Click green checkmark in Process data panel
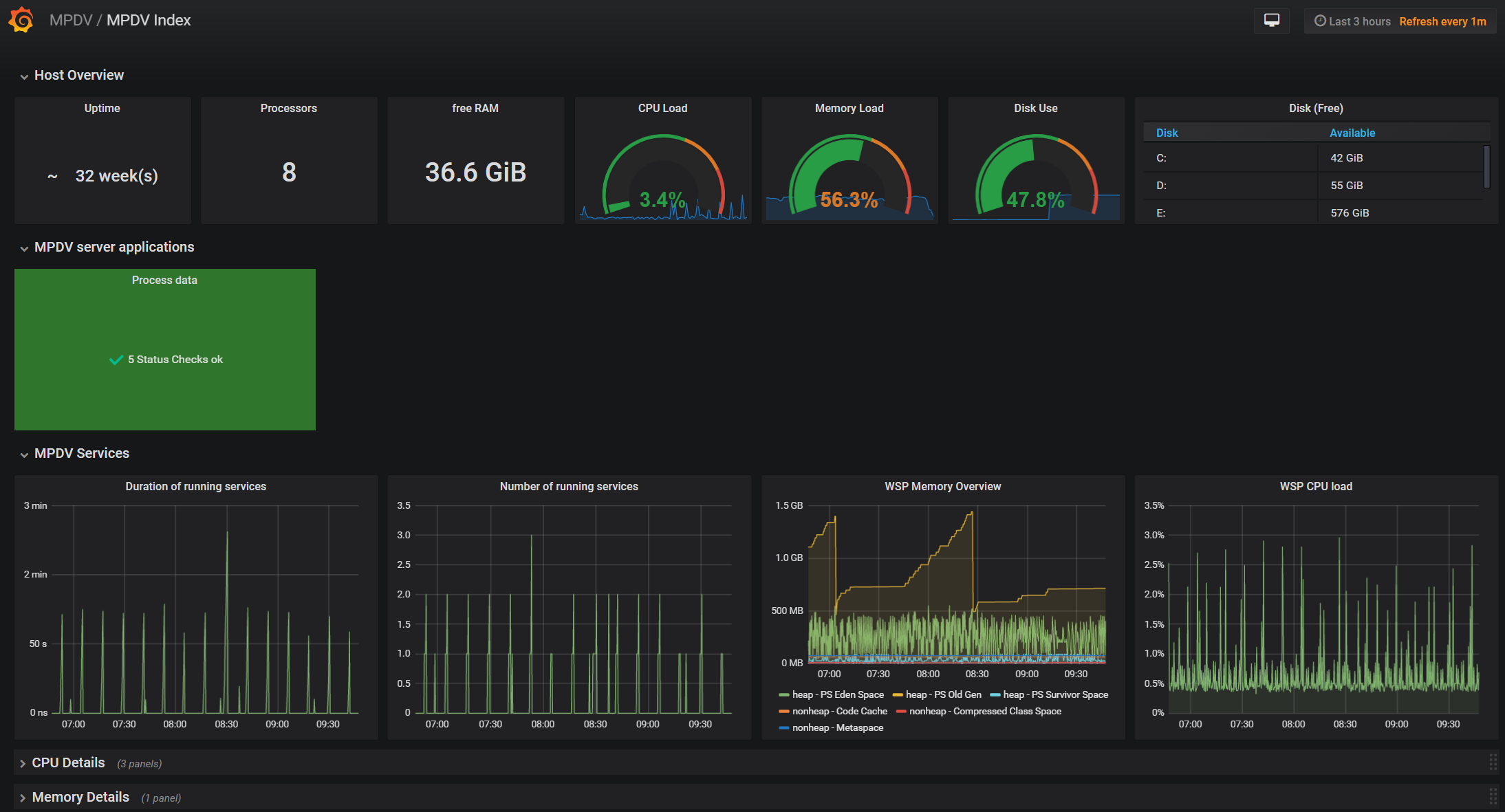The height and width of the screenshot is (812, 1505). pyautogui.click(x=116, y=360)
